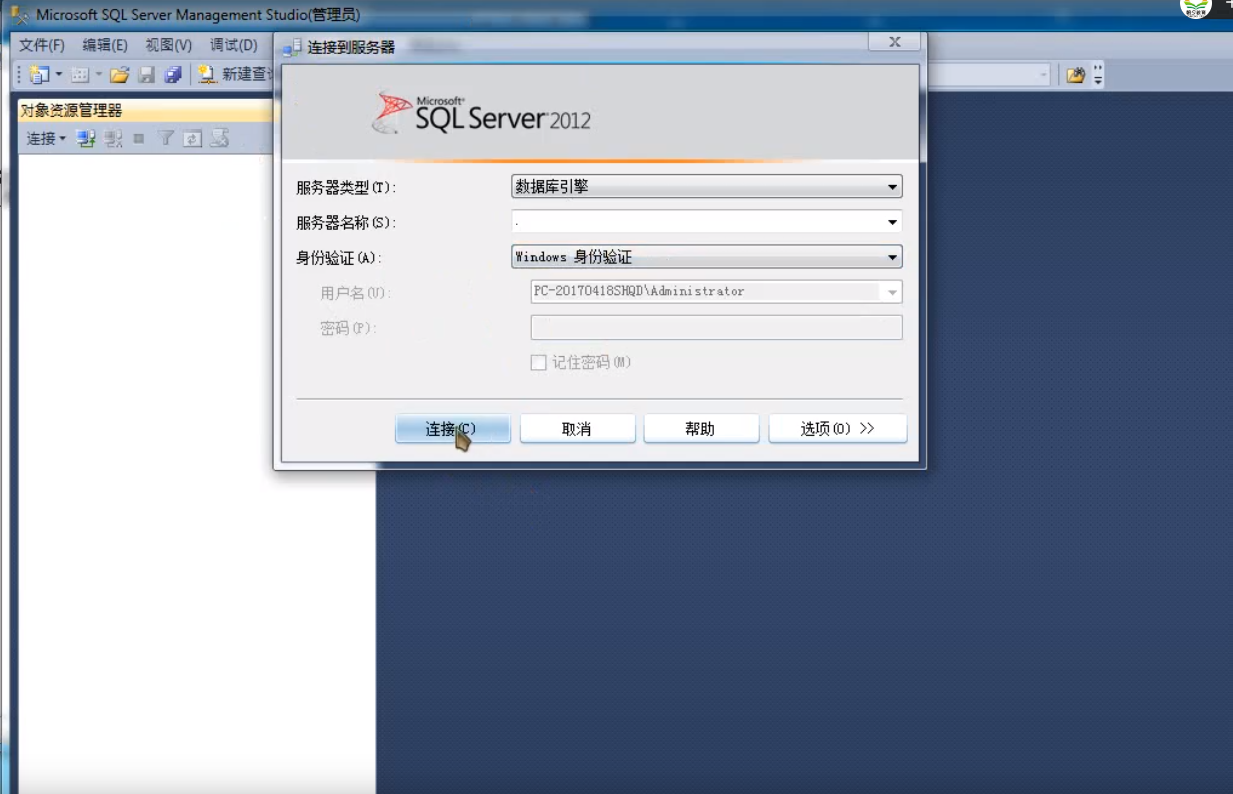Open the 文件(F) menu

[x=42, y=45]
